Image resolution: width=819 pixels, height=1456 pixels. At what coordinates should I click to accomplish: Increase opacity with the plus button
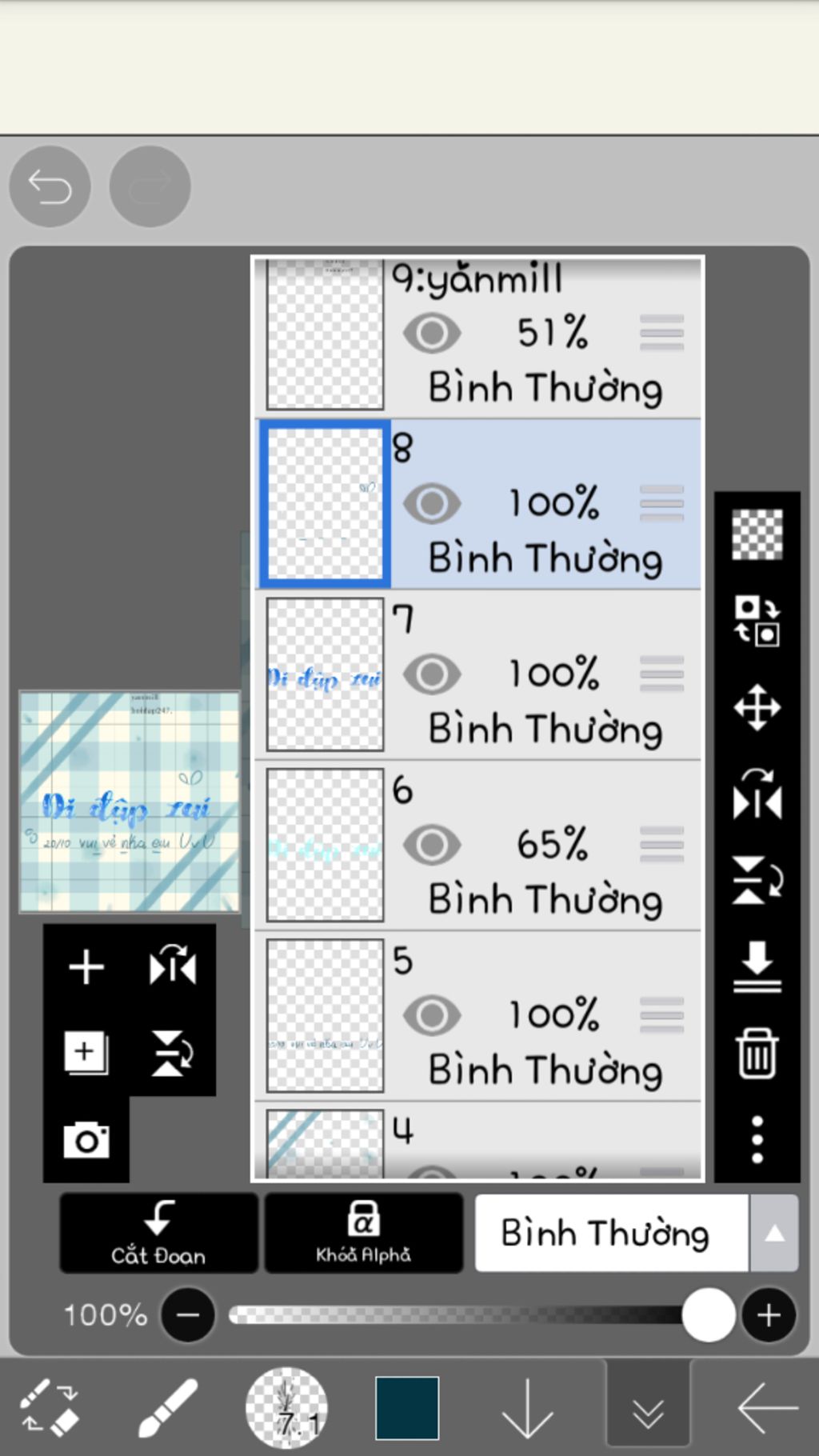coord(769,1315)
